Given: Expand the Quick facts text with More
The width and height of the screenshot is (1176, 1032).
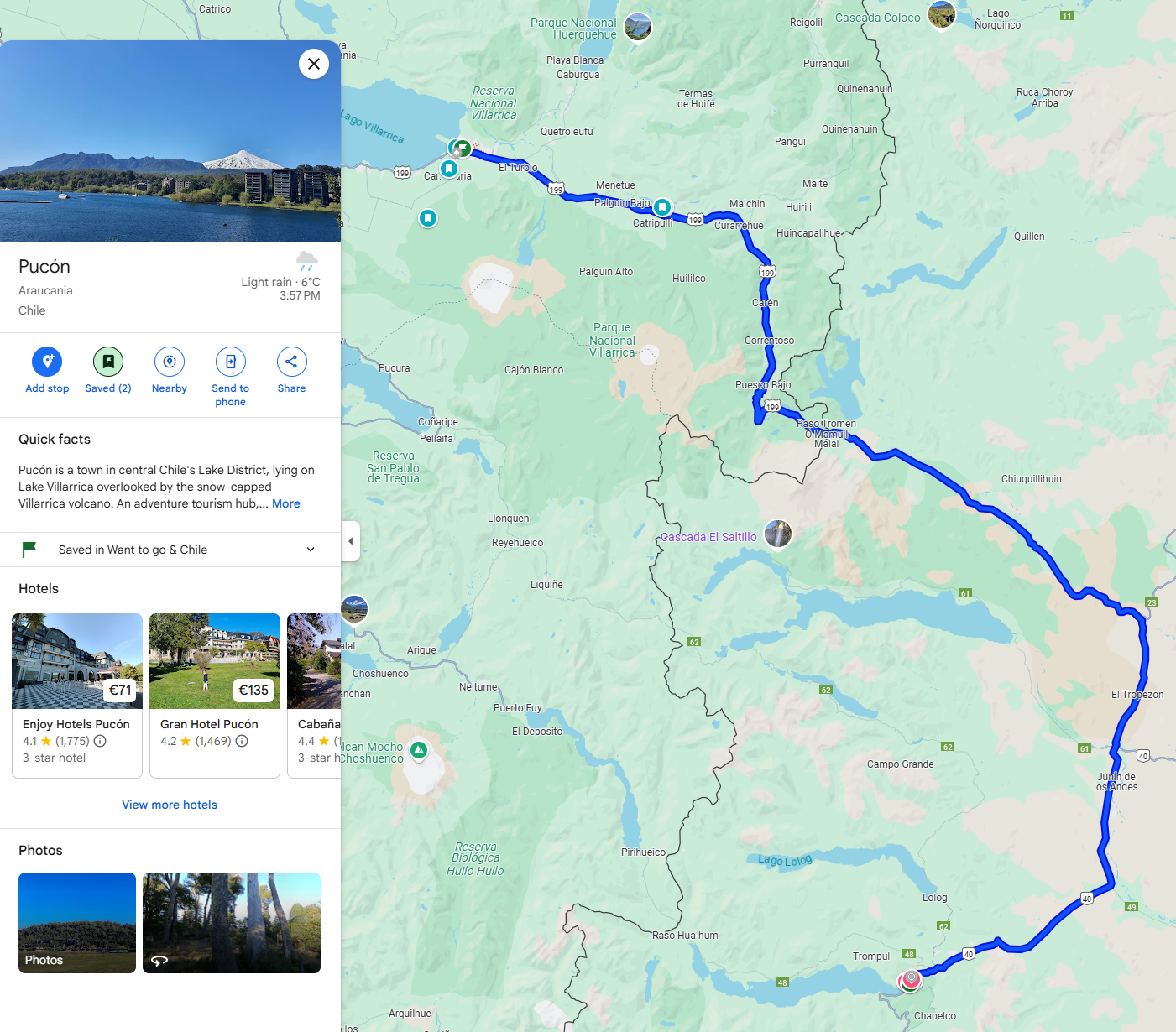Looking at the screenshot, I should [x=286, y=503].
